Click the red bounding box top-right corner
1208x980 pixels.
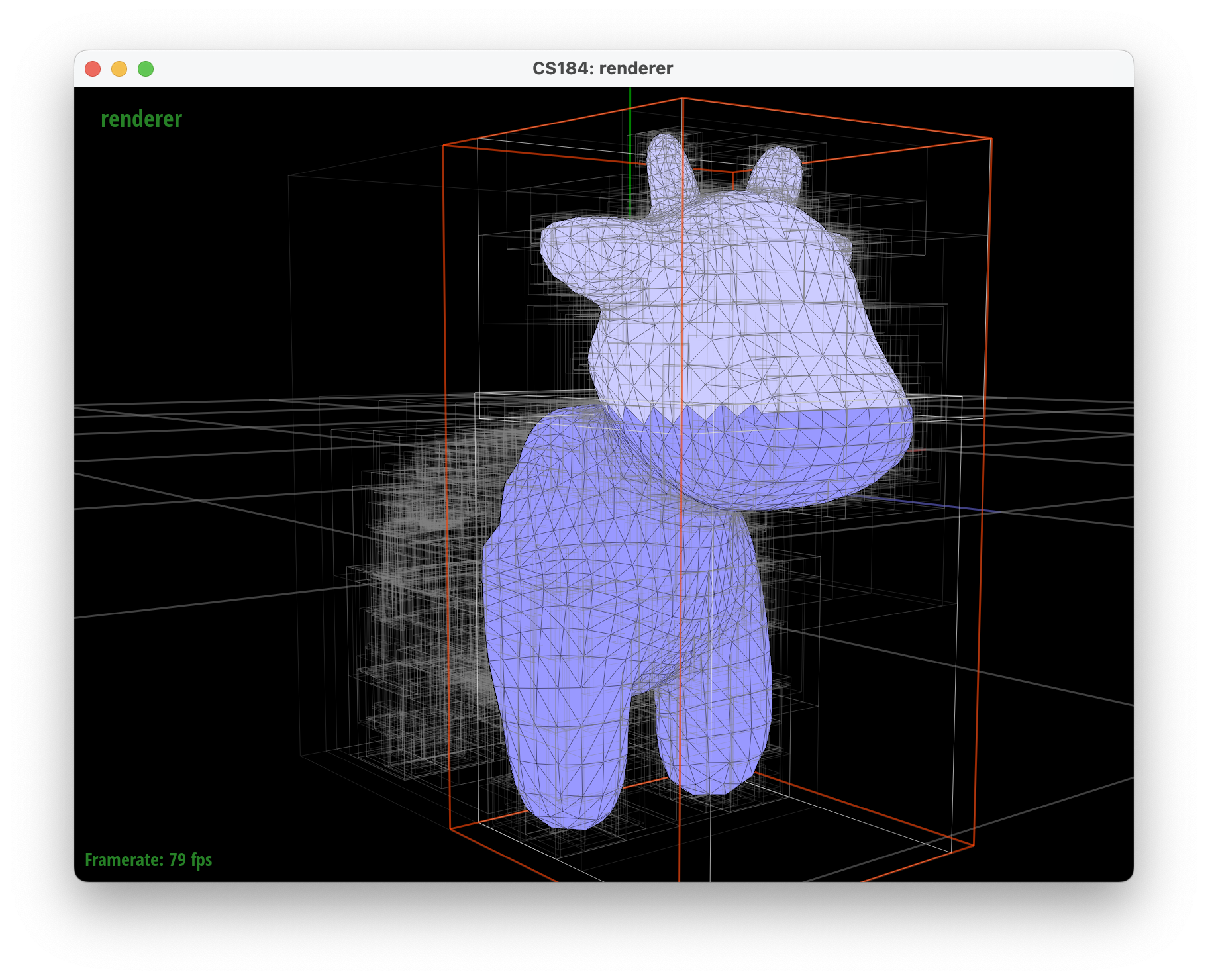pyautogui.click(x=991, y=139)
